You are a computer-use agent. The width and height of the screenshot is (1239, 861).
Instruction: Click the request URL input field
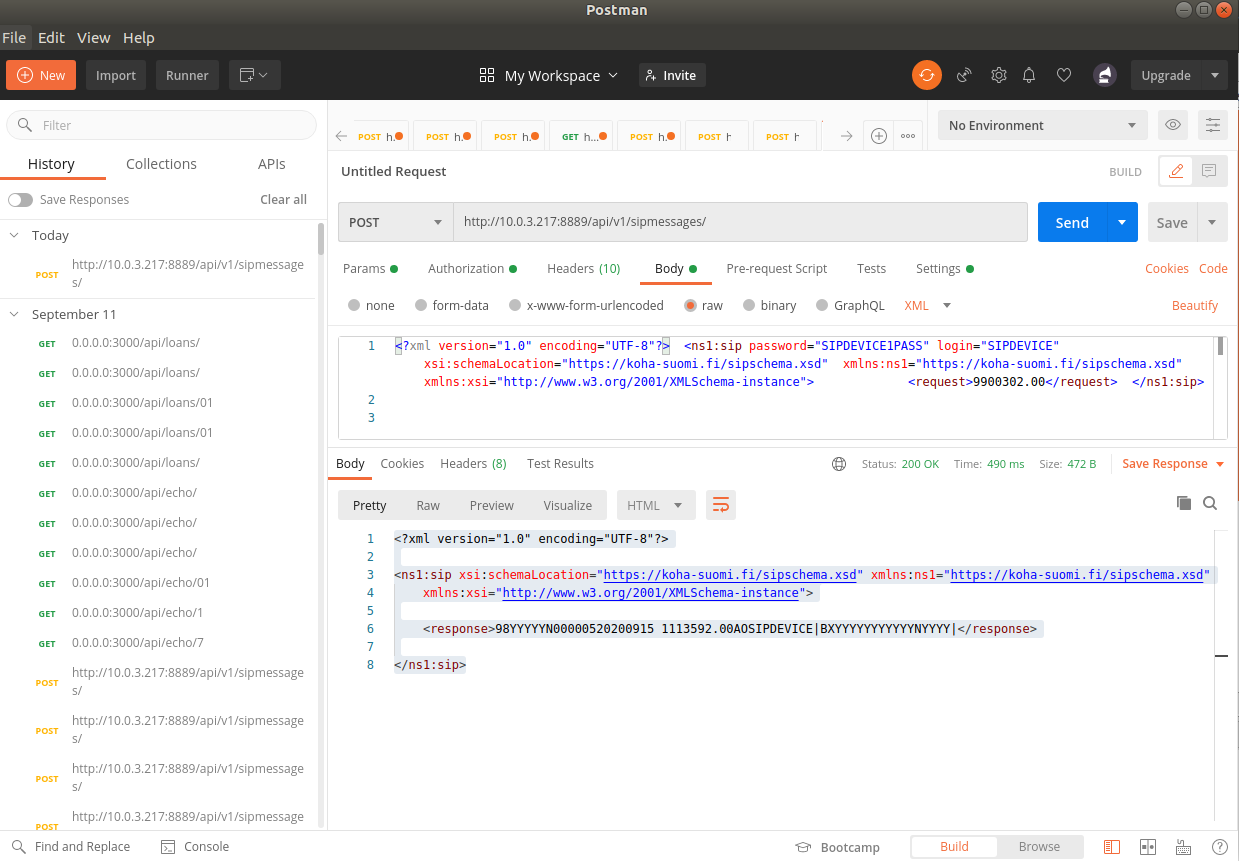[x=740, y=222]
